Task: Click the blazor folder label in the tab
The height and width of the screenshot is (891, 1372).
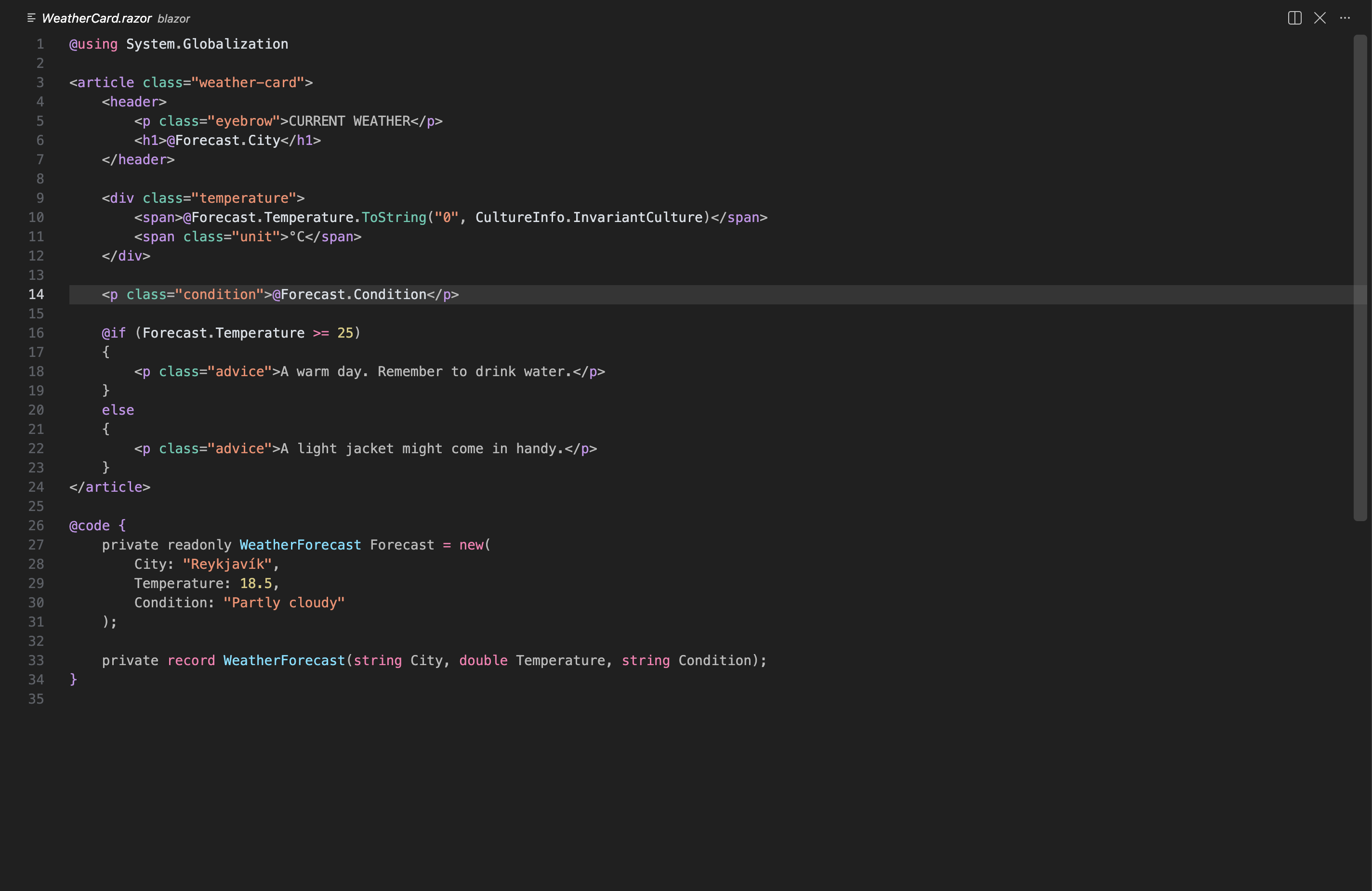Action: [173, 18]
